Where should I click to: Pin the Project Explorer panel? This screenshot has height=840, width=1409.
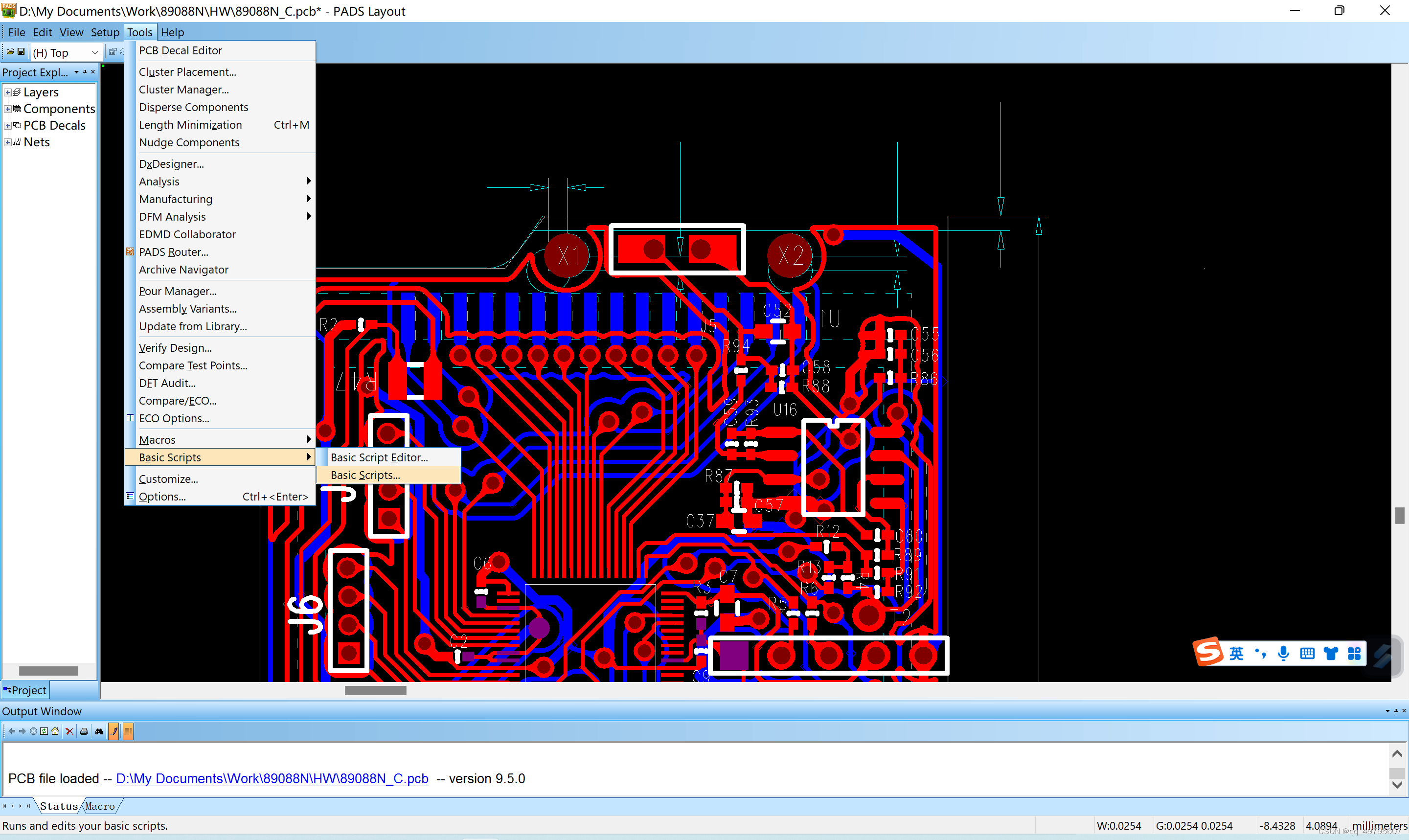pyautogui.click(x=85, y=72)
